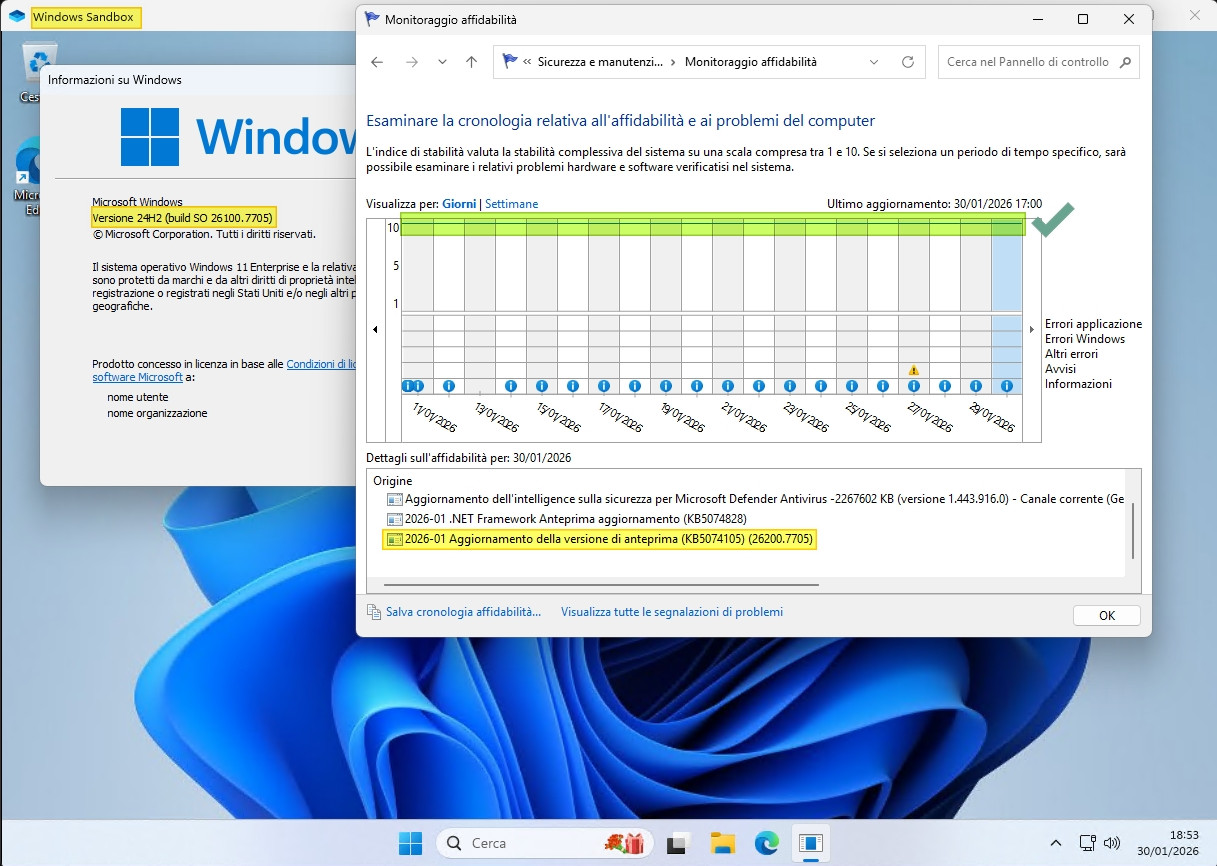Image resolution: width=1217 pixels, height=866 pixels.
Task: Select info icon for 12/01/2026
Action: pyautogui.click(x=449, y=386)
